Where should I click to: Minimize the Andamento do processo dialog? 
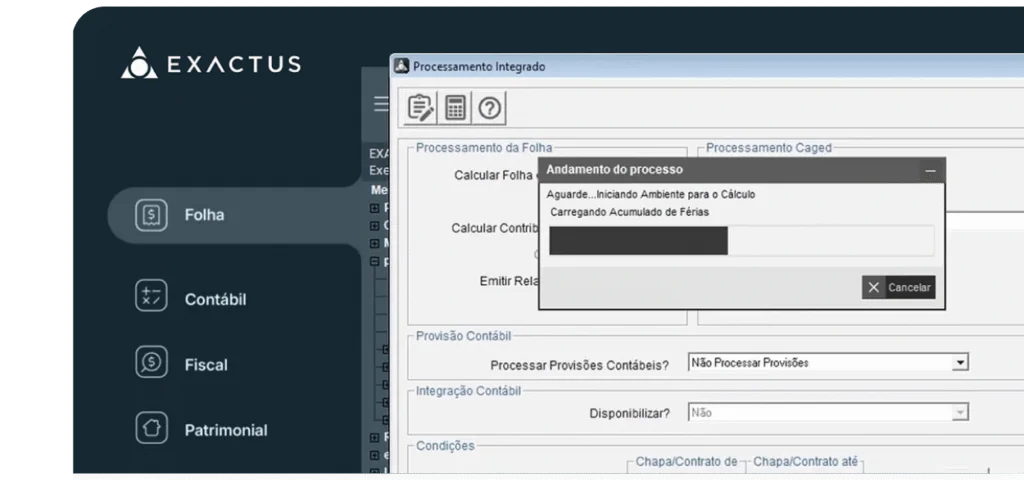tap(930, 171)
